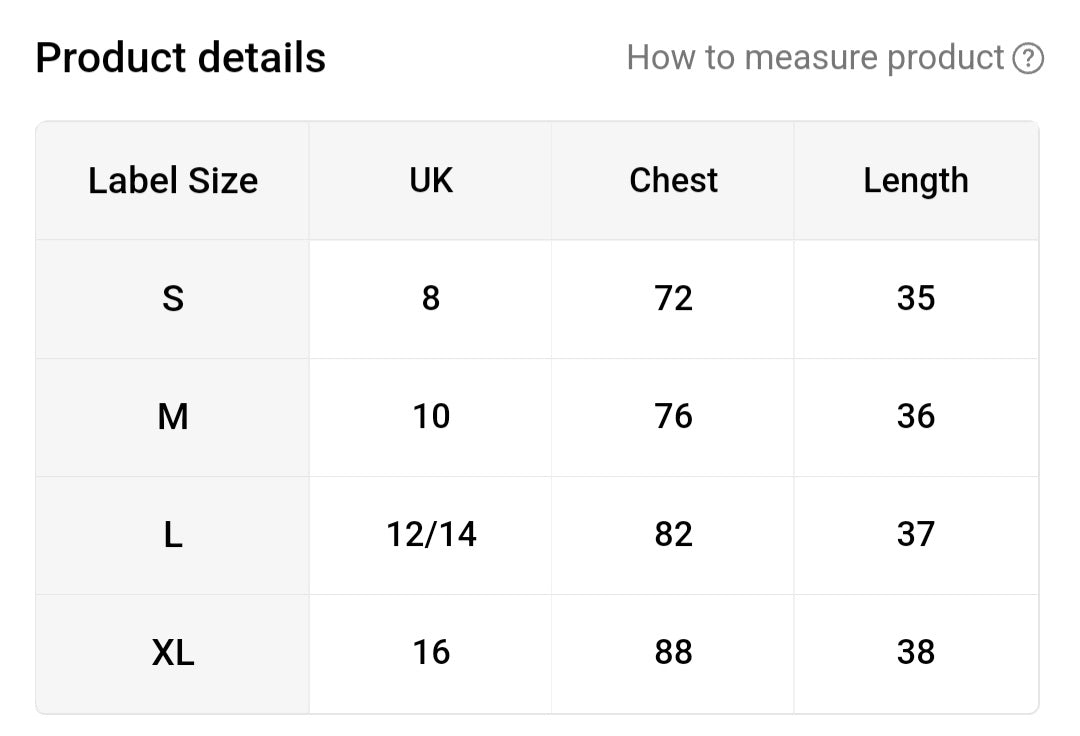Click the Length column header
Viewport: 1080px width, 736px height.
pyautogui.click(x=916, y=181)
